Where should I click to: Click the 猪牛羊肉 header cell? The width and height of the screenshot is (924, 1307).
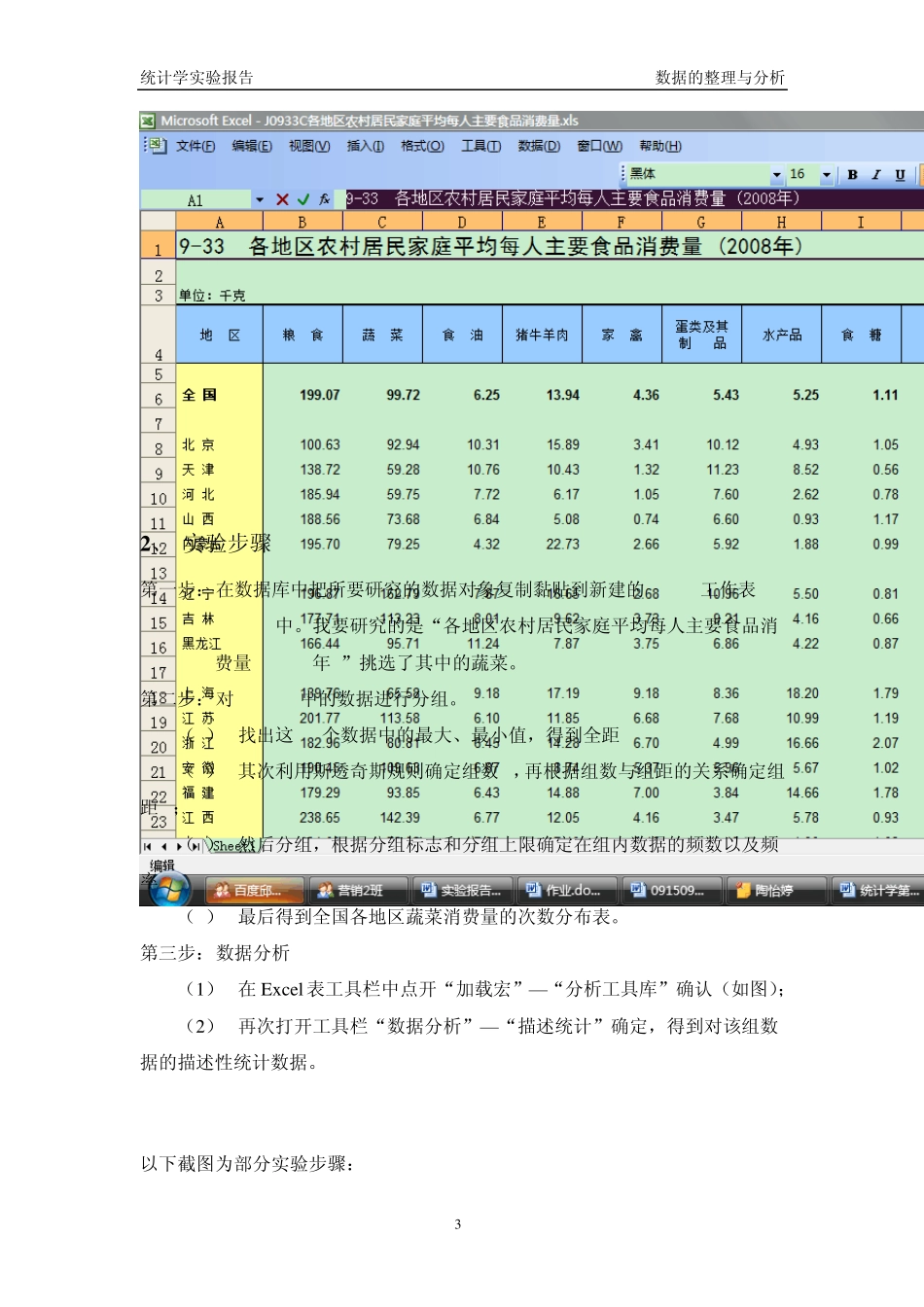pyautogui.click(x=542, y=335)
